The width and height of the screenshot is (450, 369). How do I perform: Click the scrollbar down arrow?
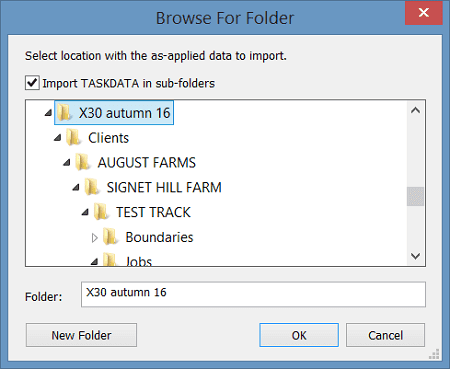coord(415,256)
